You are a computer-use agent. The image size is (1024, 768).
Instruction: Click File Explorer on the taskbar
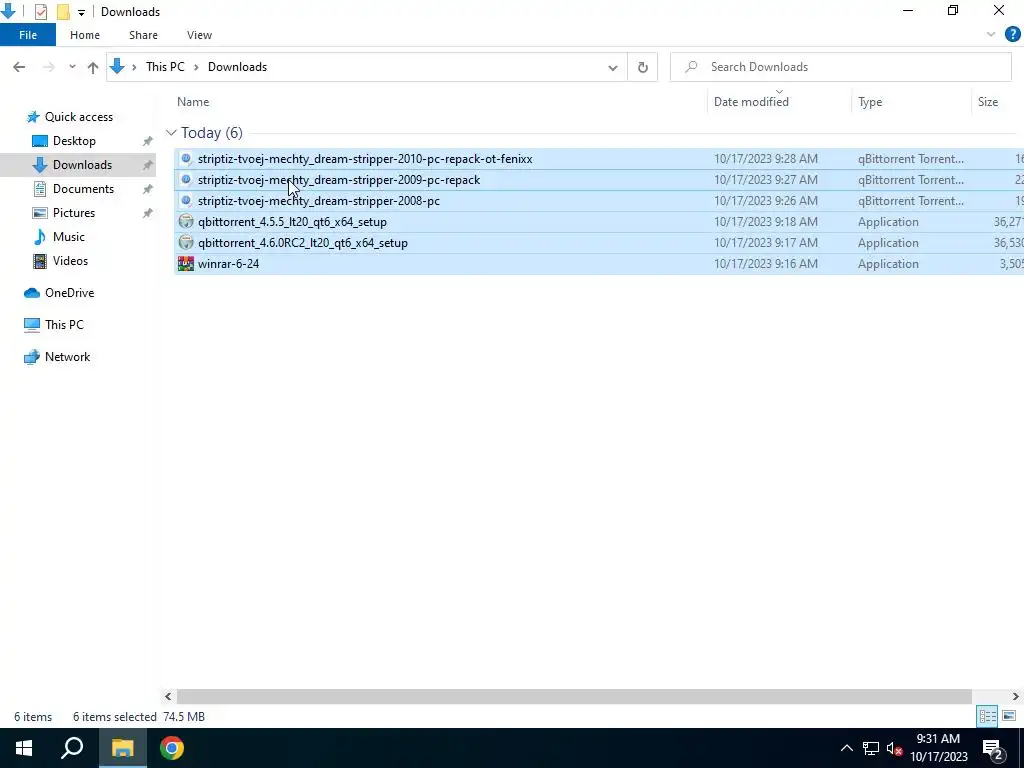(122, 748)
